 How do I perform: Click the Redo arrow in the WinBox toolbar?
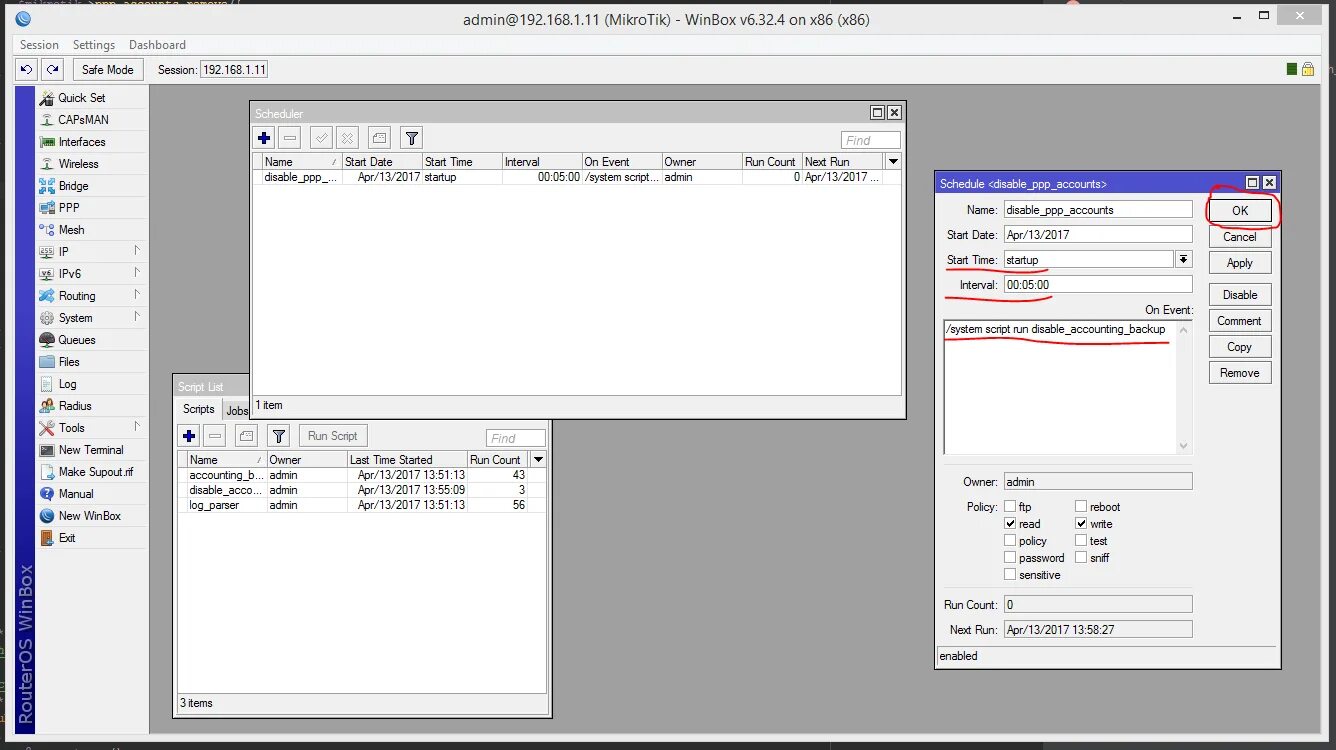coord(52,70)
